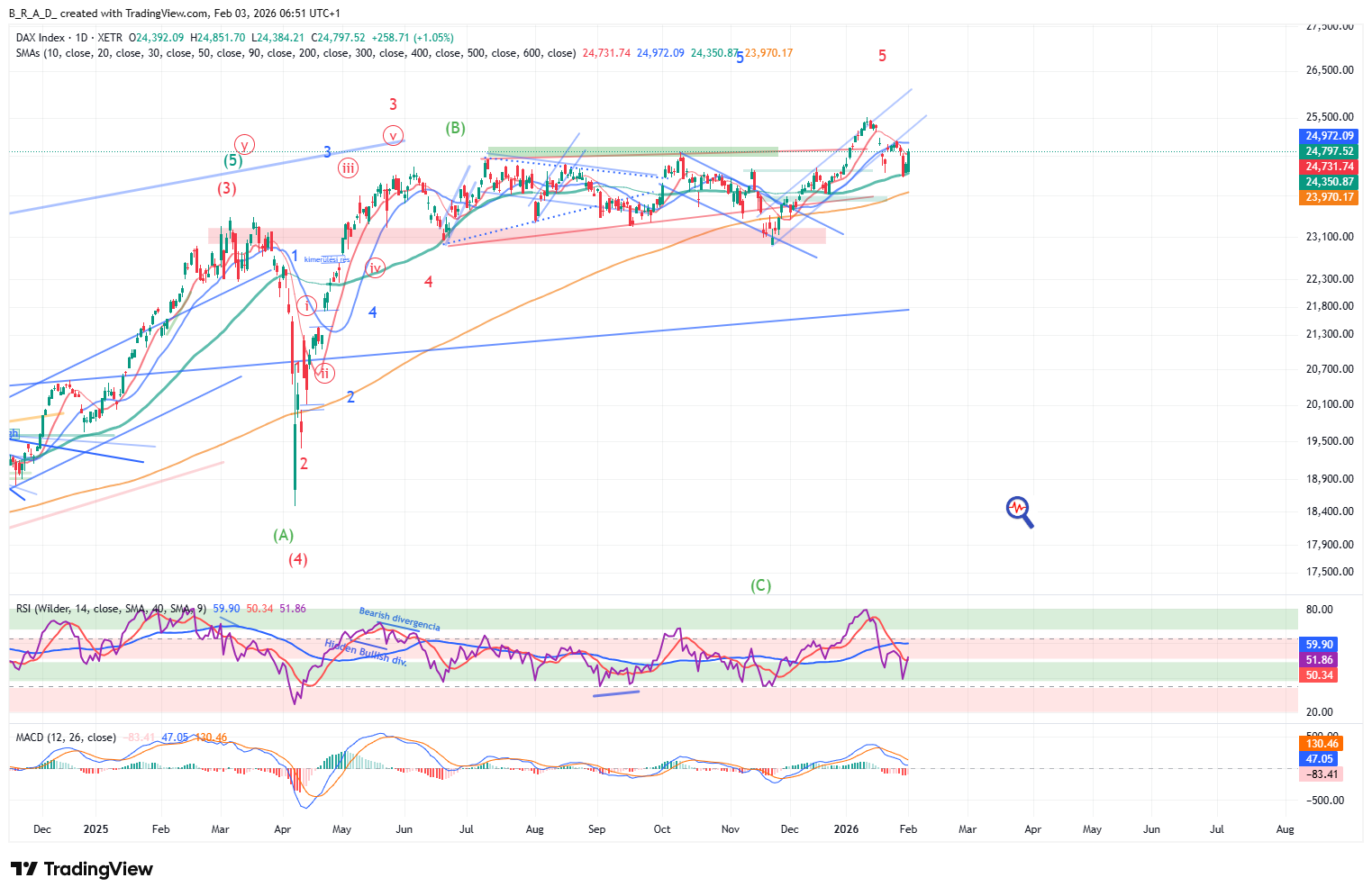Screen dimensions: 1372x896
Task: Click the 2026 marker on the time axis
Action: [846, 829]
